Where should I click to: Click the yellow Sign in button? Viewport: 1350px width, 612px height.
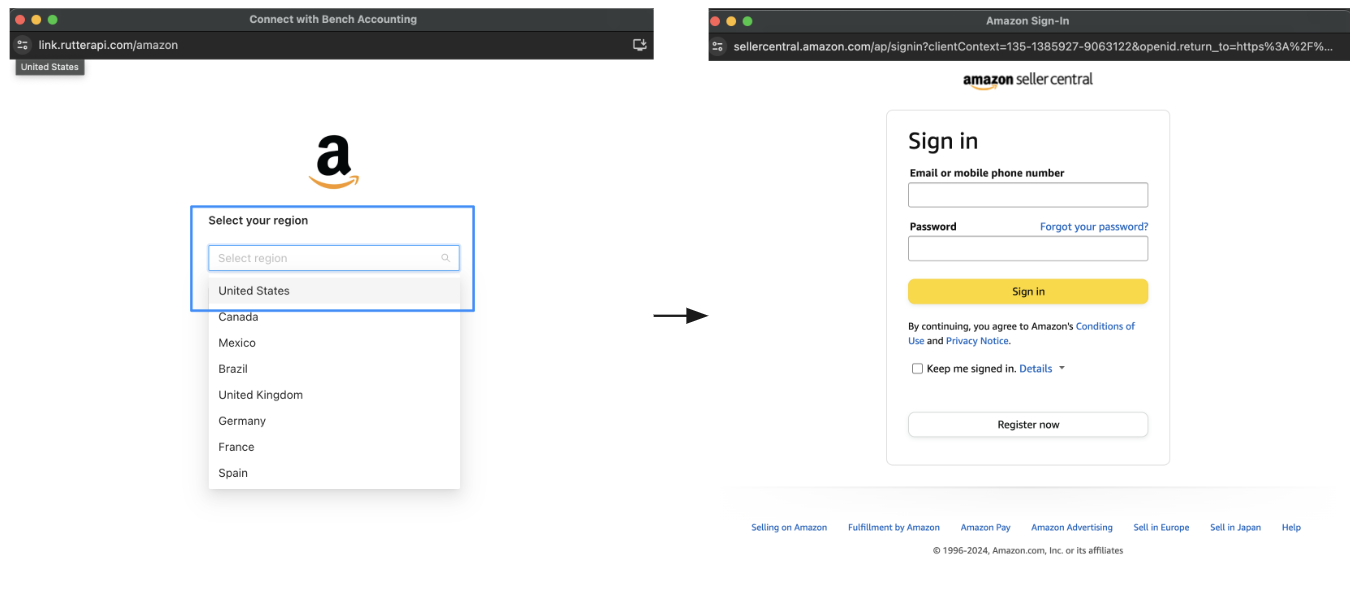[x=1028, y=291]
